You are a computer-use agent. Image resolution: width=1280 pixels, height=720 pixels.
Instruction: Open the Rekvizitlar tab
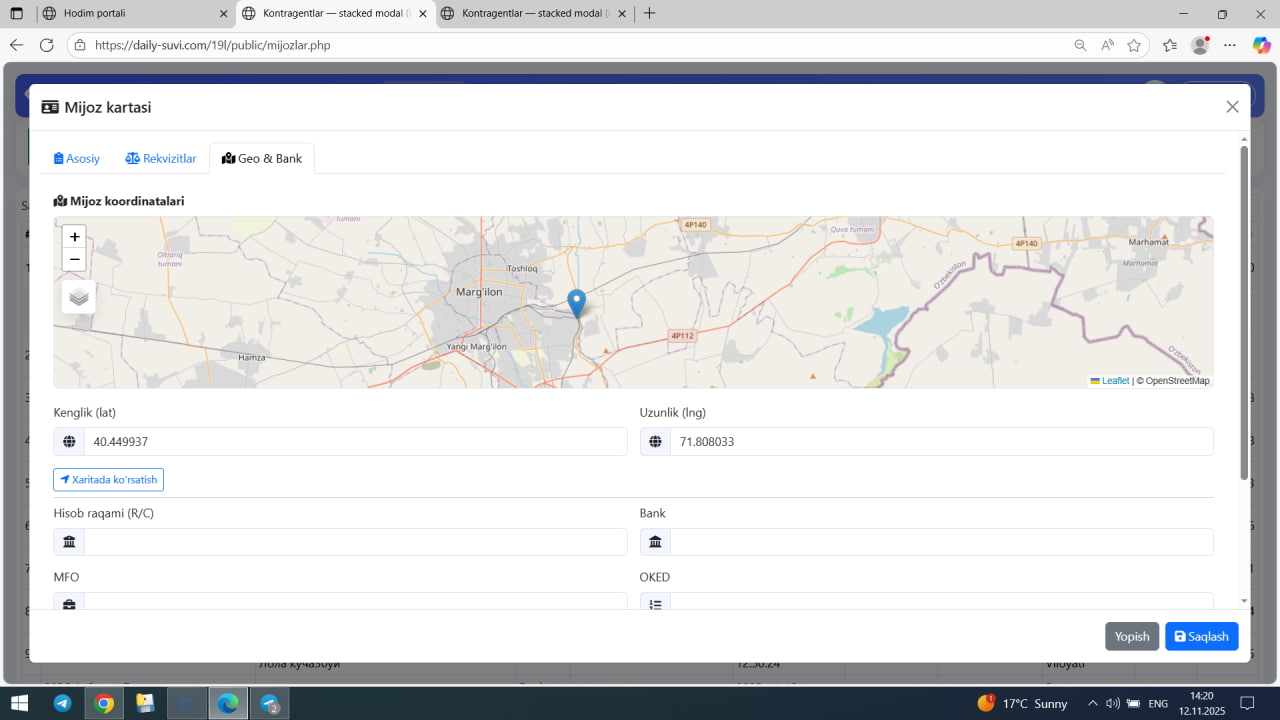tap(161, 159)
